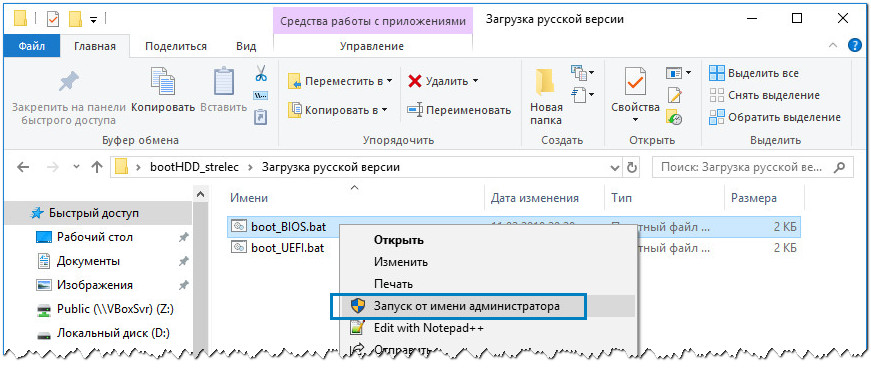Screen dimensions: 871x368
Task: Click the navigation pane scroll up arrow
Action: (x=201, y=194)
